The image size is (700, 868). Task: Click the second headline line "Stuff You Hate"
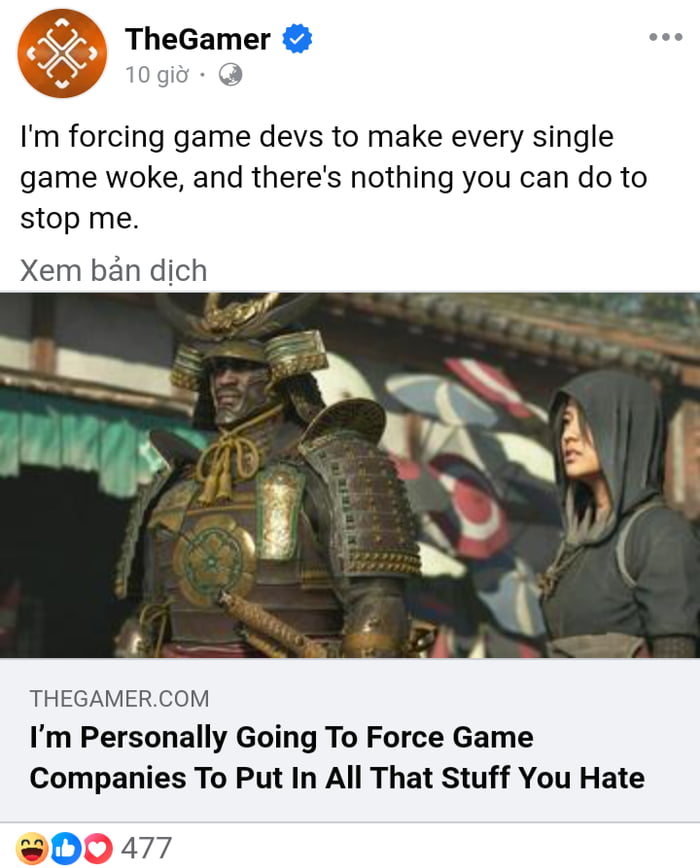[543, 778]
